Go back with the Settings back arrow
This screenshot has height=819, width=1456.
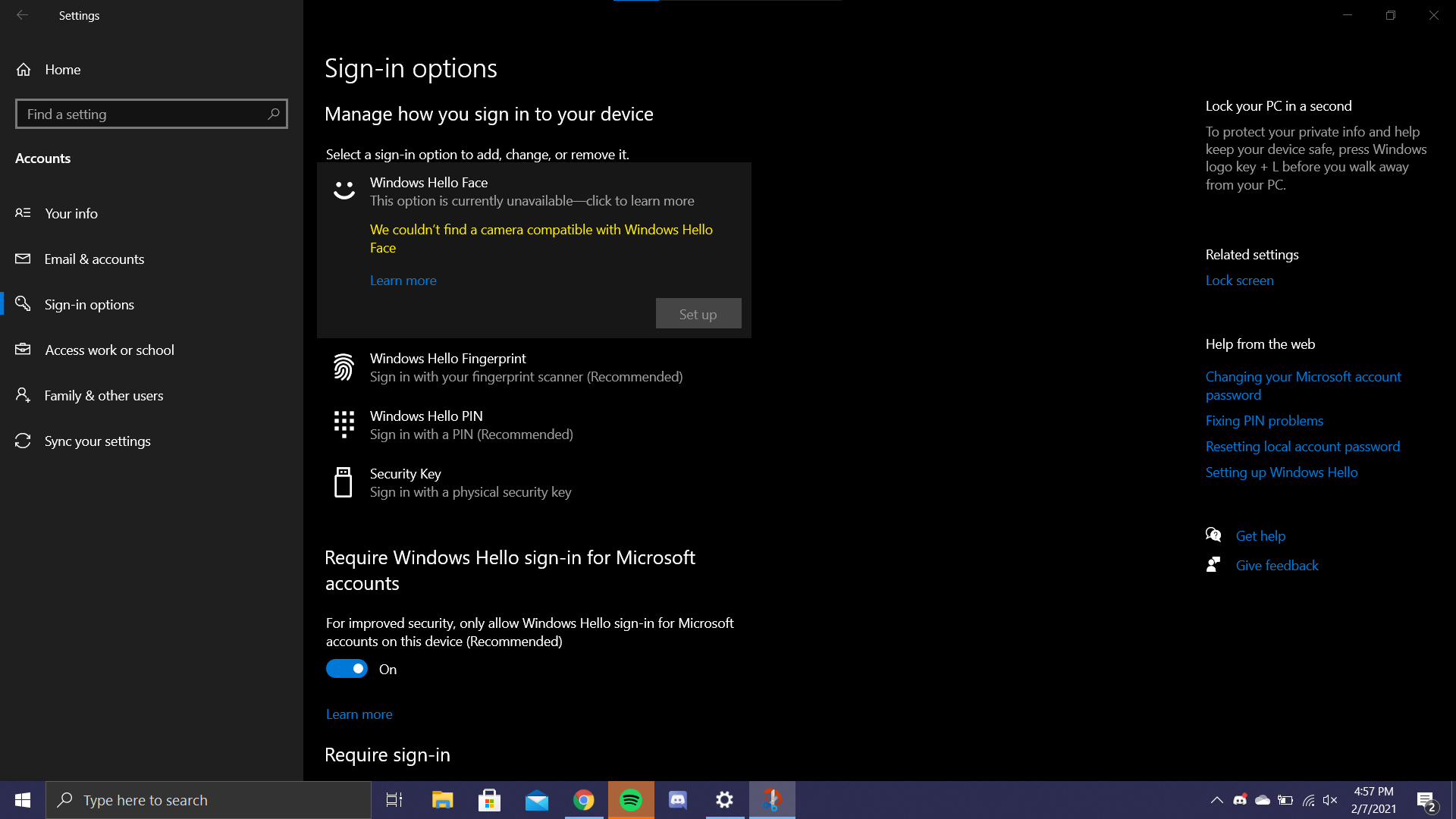pos(22,15)
